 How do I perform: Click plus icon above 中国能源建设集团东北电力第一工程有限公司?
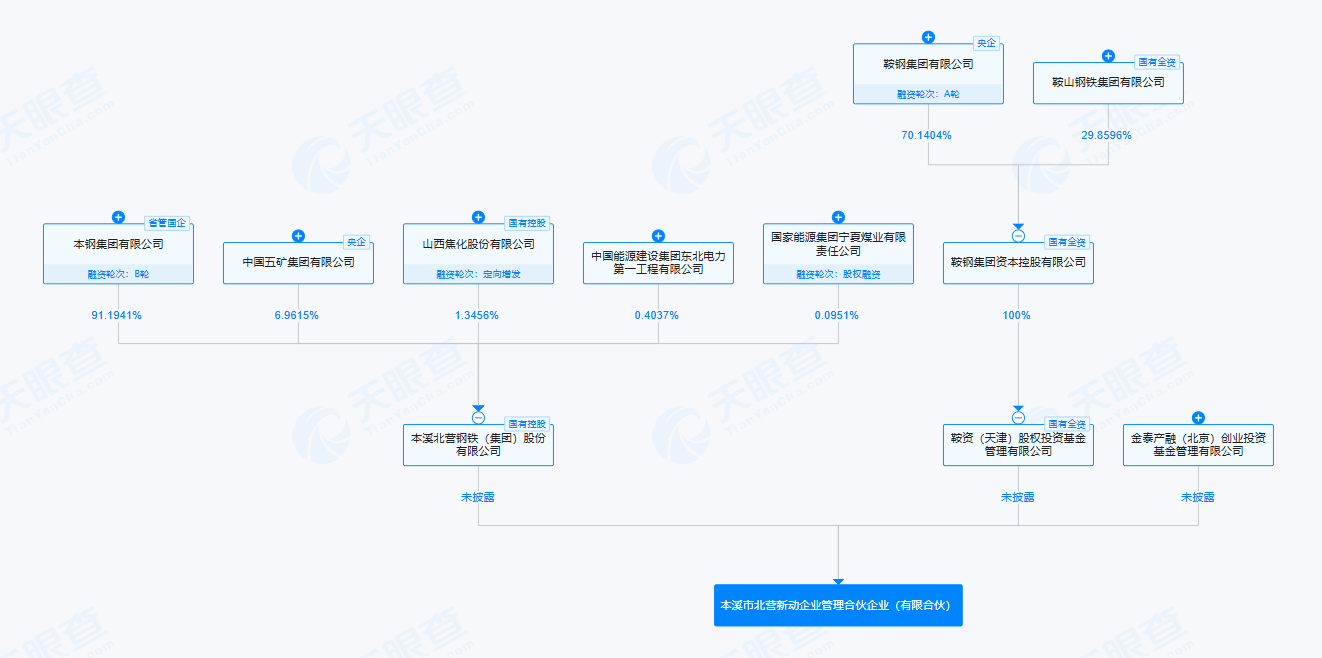point(658,236)
